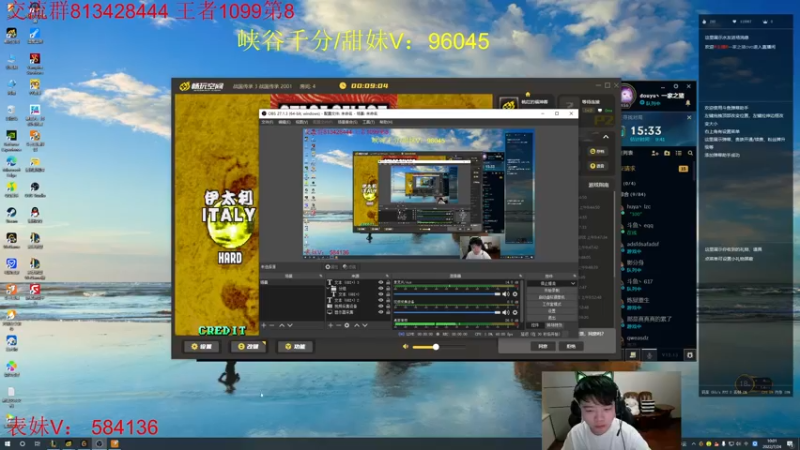
Task: Click Start Recording in OBS controls
Action: (x=552, y=290)
